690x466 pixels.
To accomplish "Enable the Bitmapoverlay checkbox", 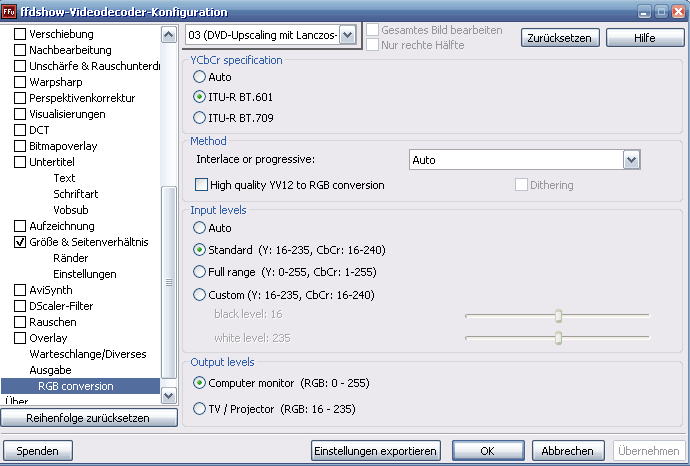I will (20, 146).
